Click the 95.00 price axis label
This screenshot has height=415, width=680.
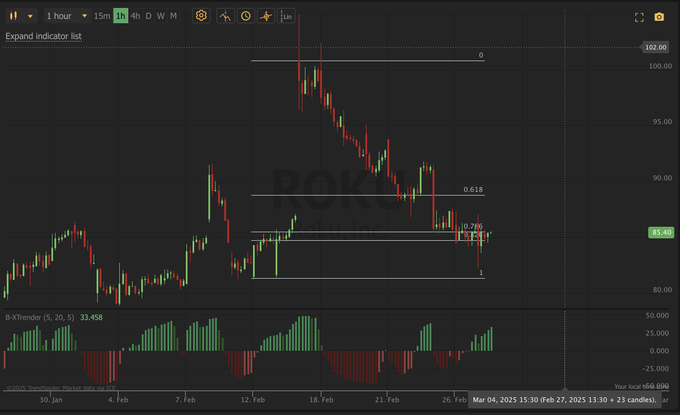(662, 122)
